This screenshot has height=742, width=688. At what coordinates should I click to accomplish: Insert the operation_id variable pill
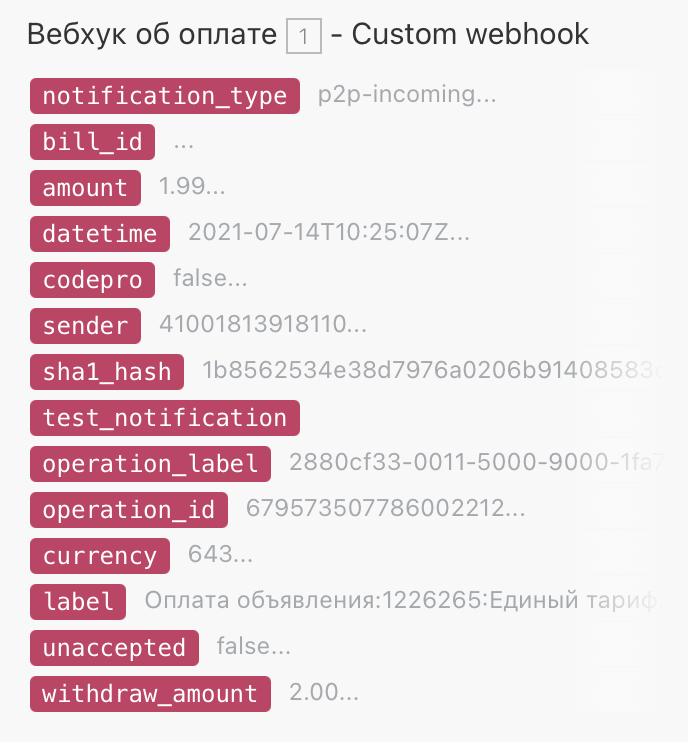tap(129, 510)
